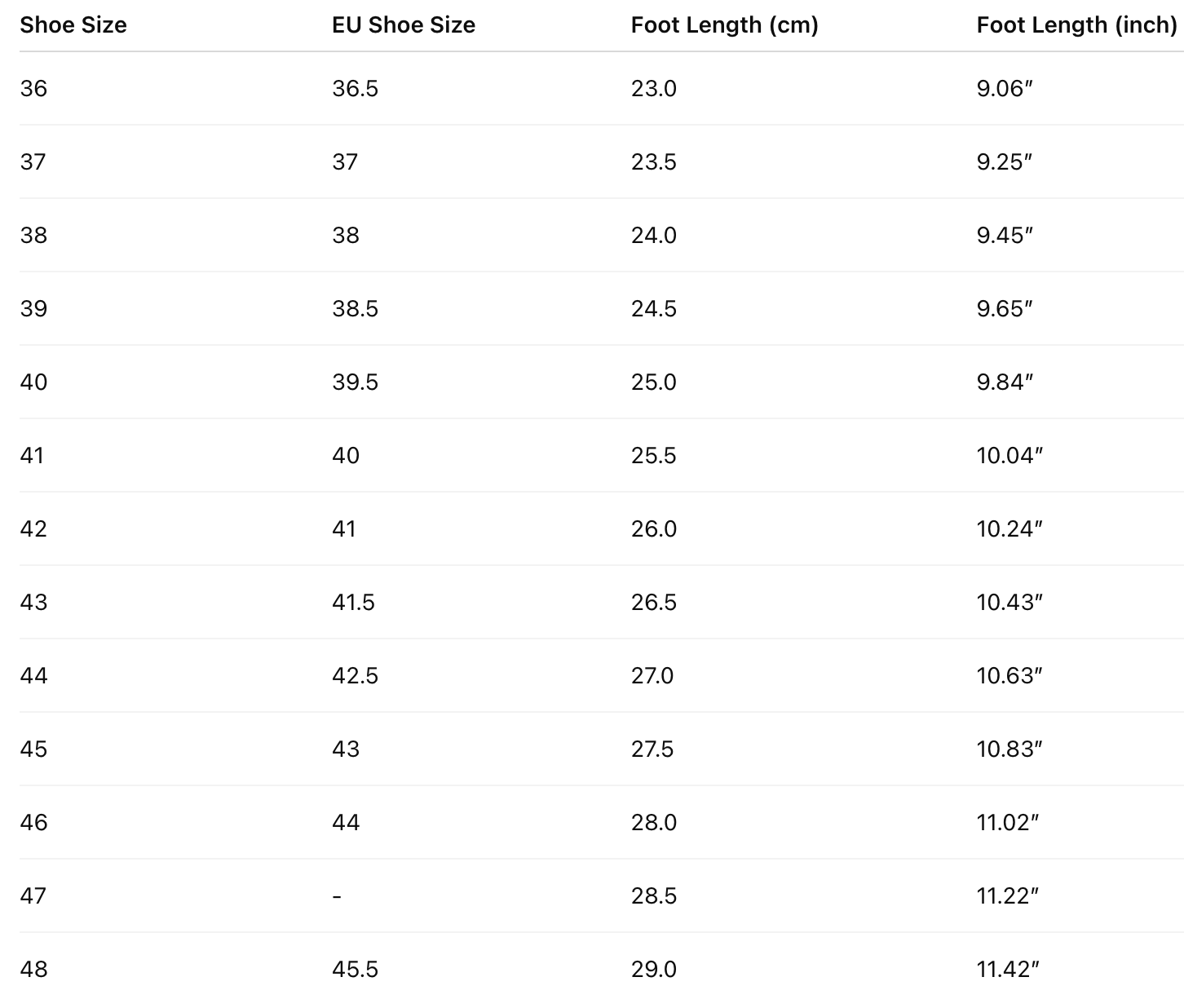This screenshot has height=1008, width=1184.
Task: Select EU size 45.5 cell
Action: 355,969
